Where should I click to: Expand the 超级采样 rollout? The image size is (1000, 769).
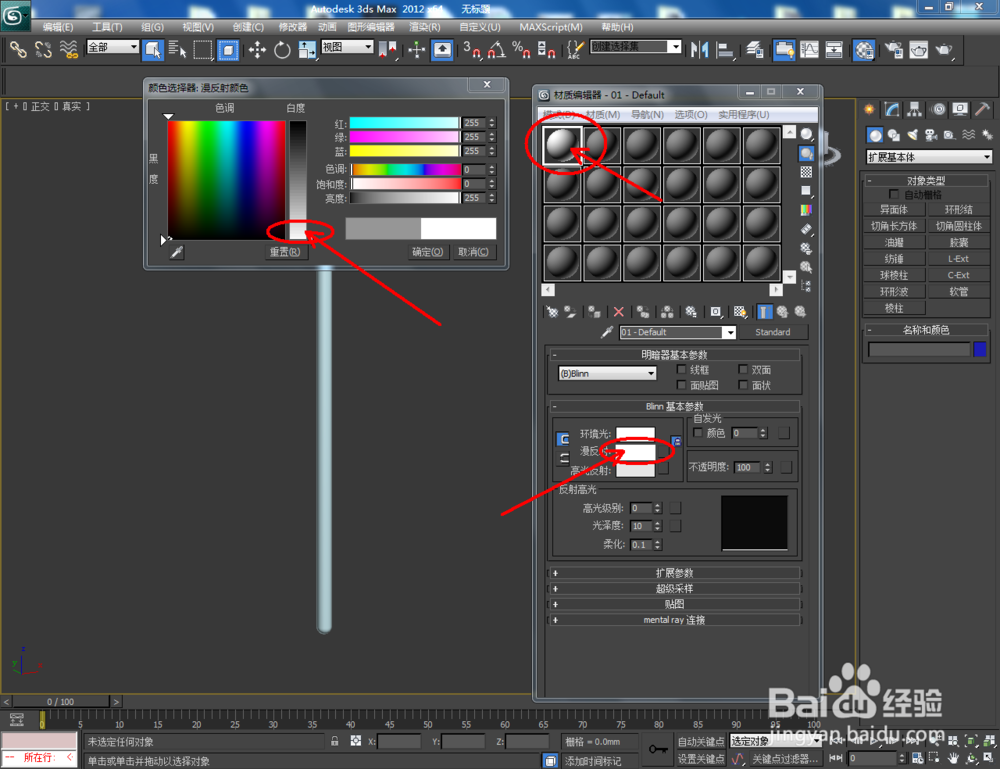point(674,588)
